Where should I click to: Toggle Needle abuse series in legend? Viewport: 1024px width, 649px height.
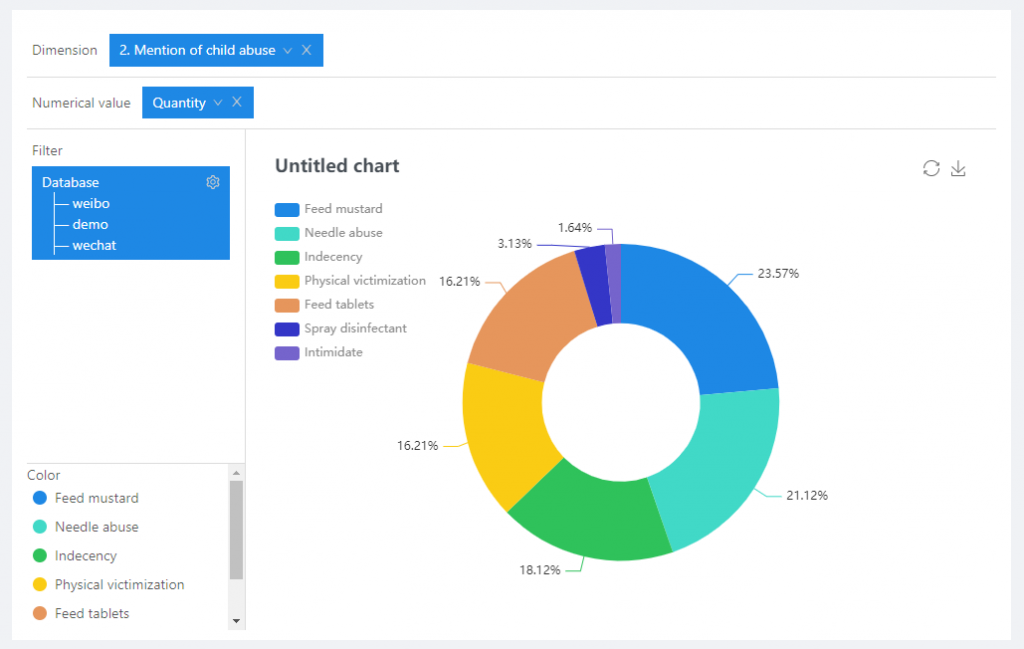[x=329, y=233]
